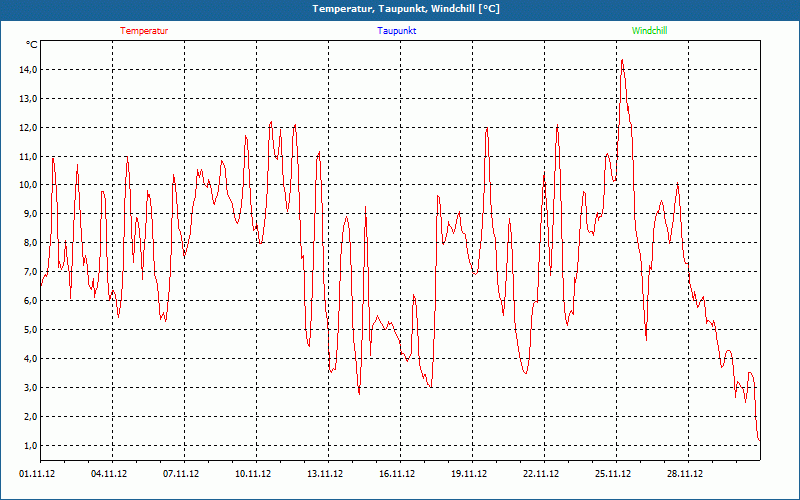Click the green Windchill legend label
The image size is (800, 500).
[649, 31]
